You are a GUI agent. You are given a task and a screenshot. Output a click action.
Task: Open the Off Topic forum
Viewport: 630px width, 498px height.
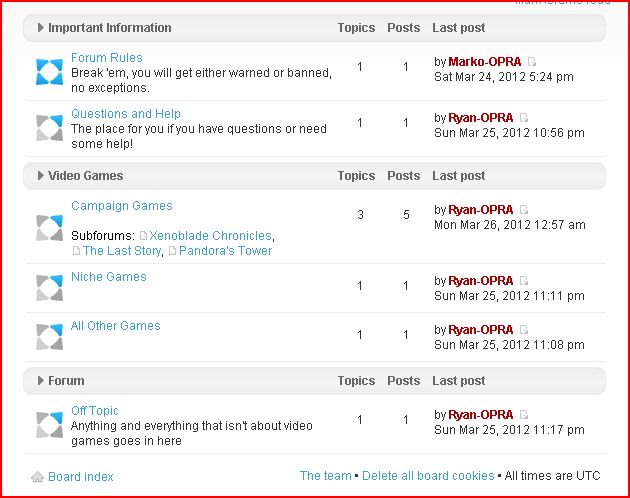click(95, 411)
